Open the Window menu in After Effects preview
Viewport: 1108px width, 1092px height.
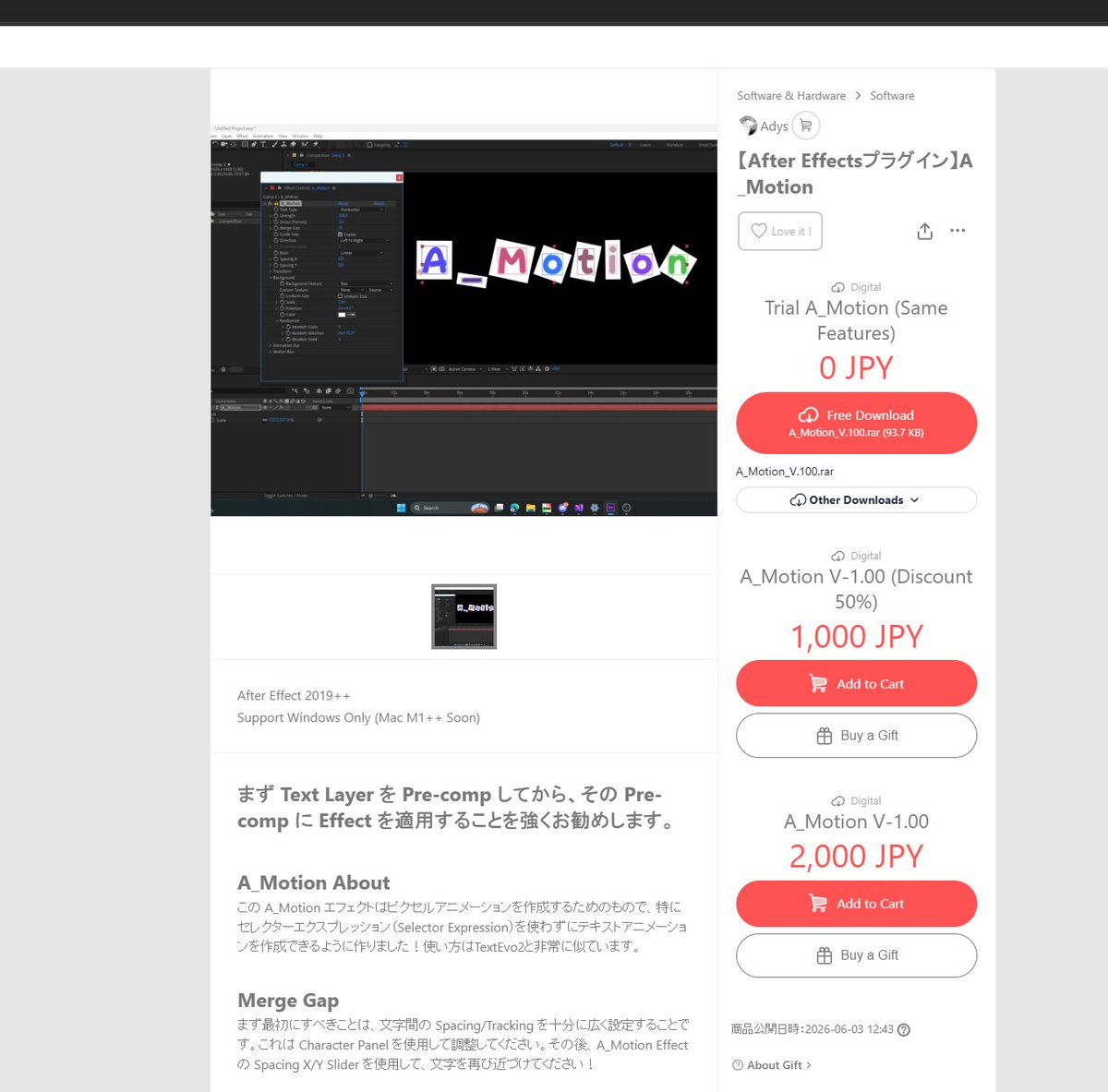point(300,136)
